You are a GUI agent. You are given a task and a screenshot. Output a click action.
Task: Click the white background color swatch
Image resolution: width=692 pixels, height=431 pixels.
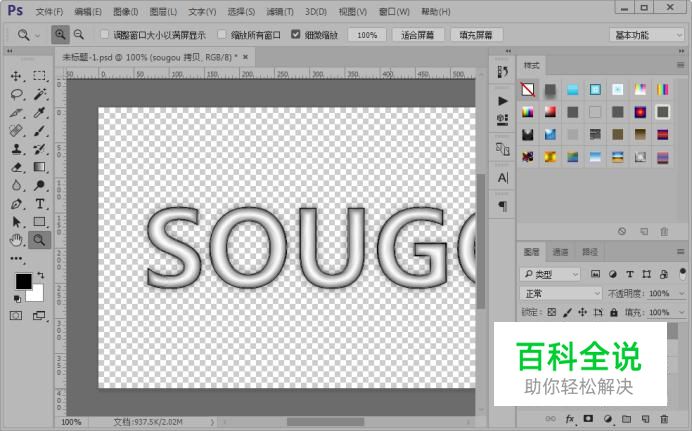[x=37, y=295]
